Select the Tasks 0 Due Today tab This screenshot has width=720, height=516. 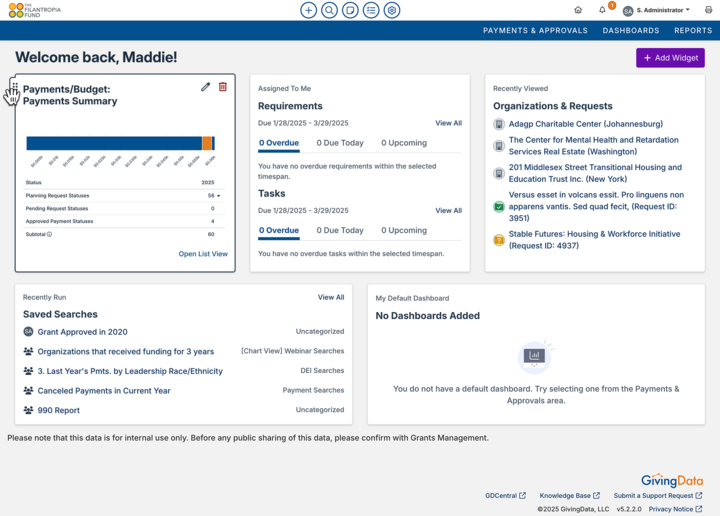click(340, 230)
